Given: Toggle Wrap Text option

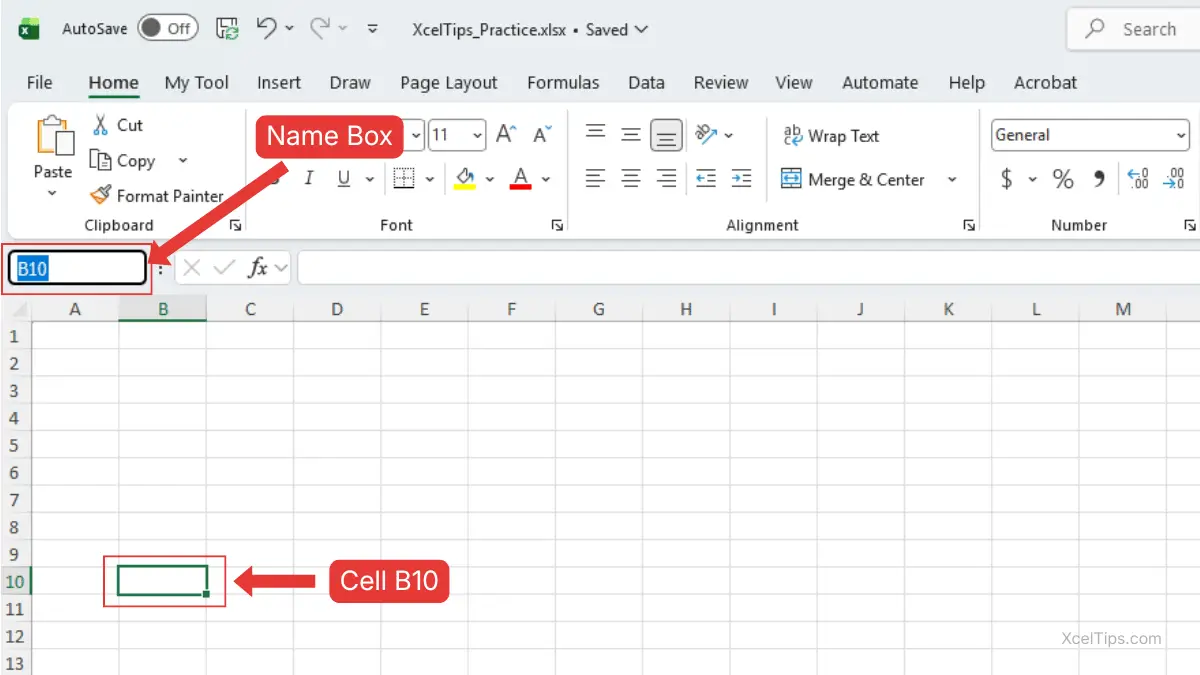Looking at the screenshot, I should pyautogui.click(x=830, y=136).
